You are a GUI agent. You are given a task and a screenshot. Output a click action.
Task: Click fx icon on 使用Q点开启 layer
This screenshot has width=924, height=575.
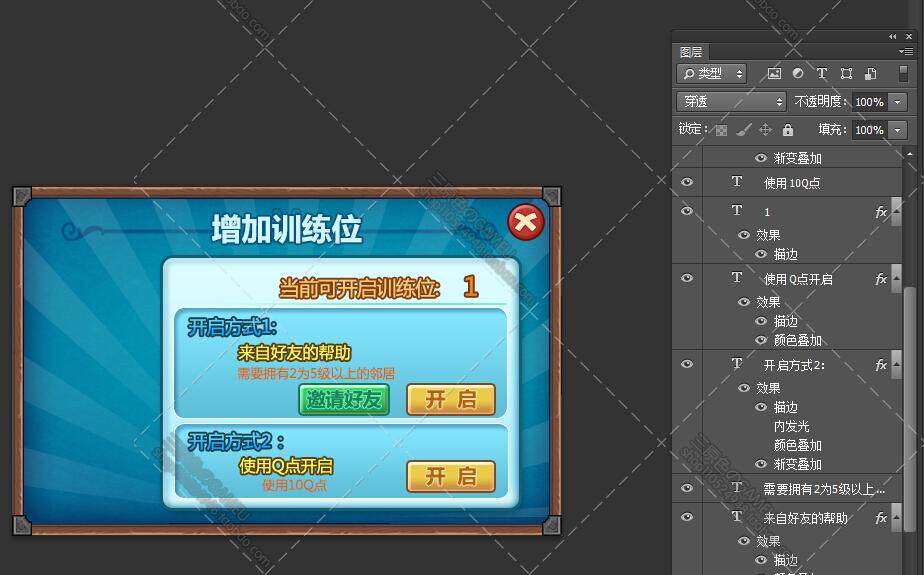click(881, 279)
